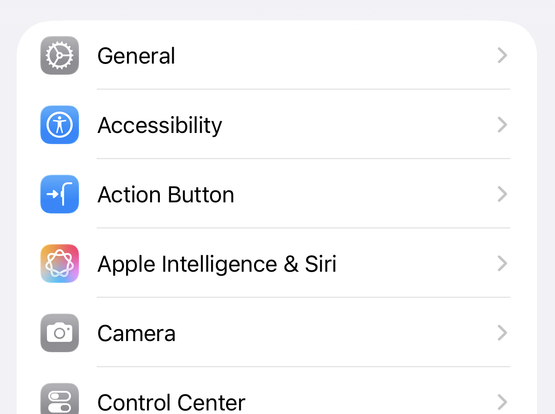Open the Apple Intelligence & Siri label
This screenshot has height=414, width=555.
(x=217, y=265)
